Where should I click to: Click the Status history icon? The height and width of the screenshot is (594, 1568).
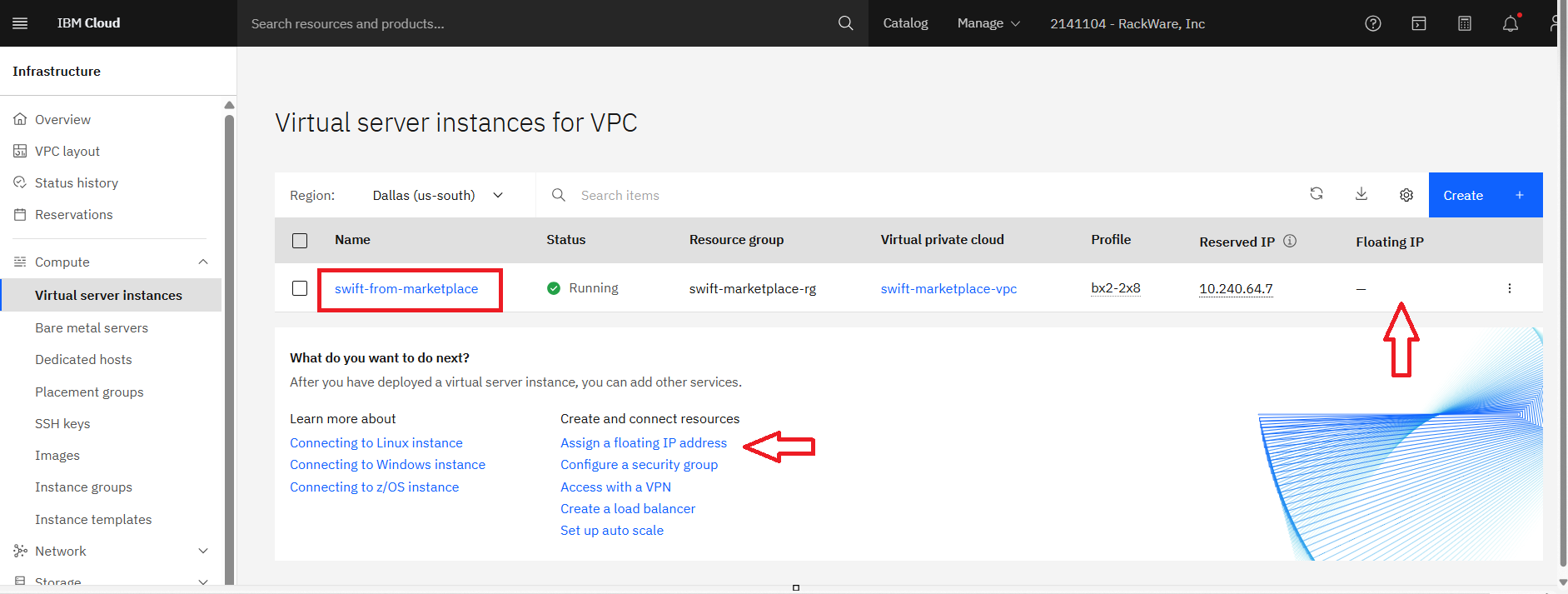coord(20,182)
